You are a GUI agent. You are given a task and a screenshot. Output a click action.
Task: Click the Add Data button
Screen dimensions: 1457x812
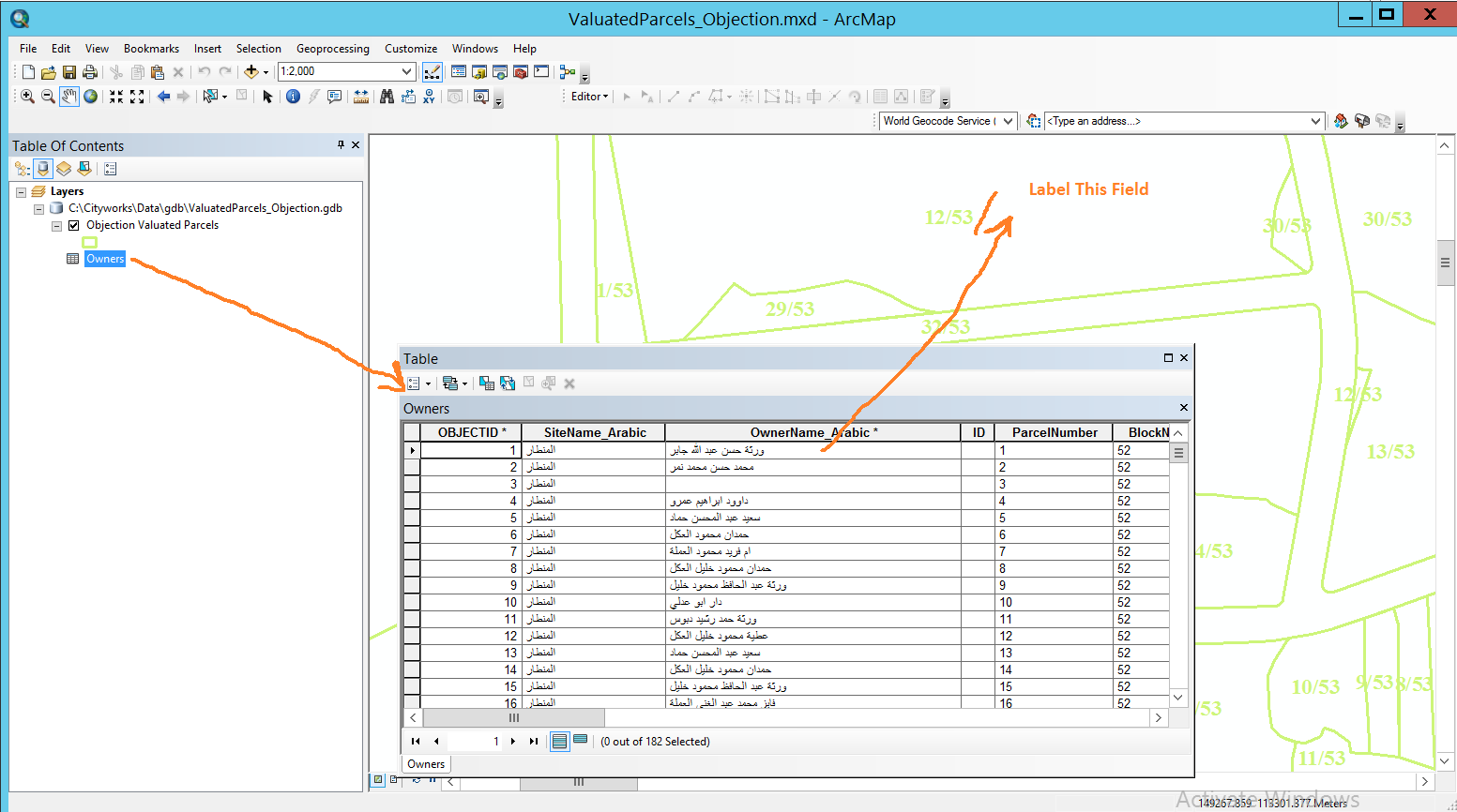click(250, 72)
